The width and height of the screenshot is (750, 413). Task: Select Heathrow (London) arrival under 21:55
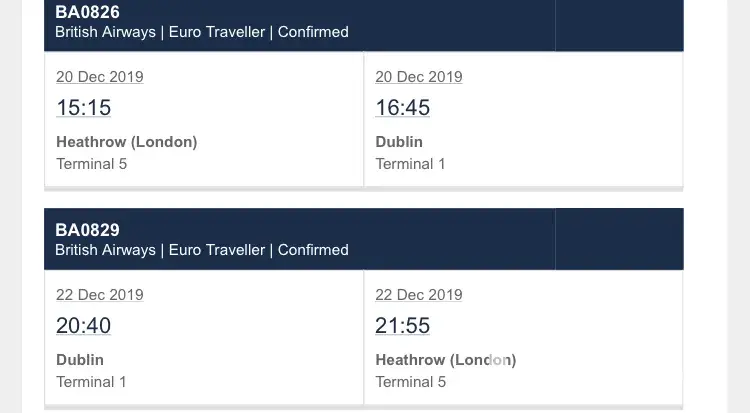point(445,360)
